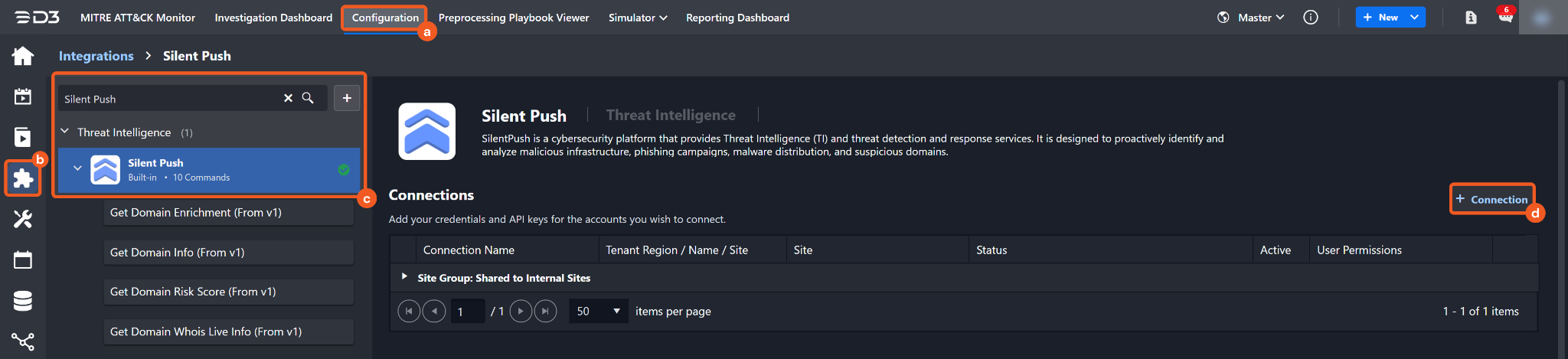Image resolution: width=1568 pixels, height=359 pixels.
Task: Open notifications icon with red badge
Action: pos(1505,17)
